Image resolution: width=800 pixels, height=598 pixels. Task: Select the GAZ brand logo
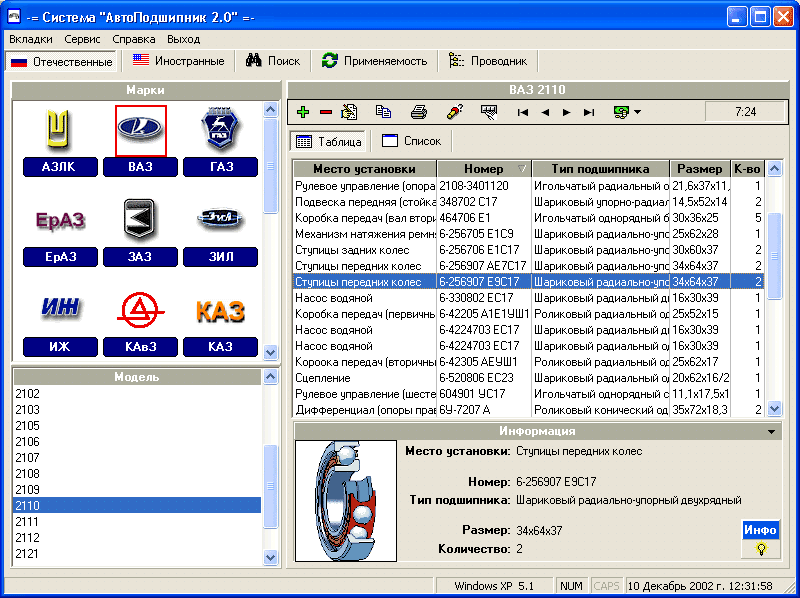coord(220,131)
